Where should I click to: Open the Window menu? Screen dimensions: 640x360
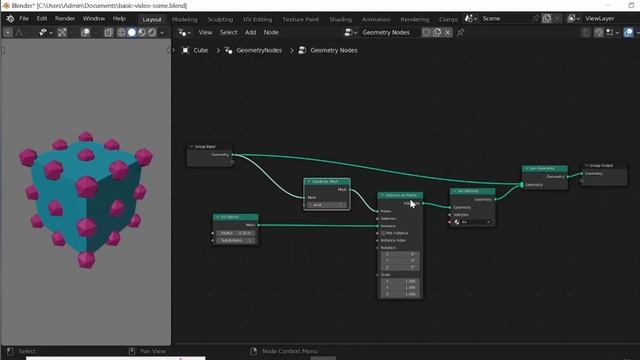(94, 19)
